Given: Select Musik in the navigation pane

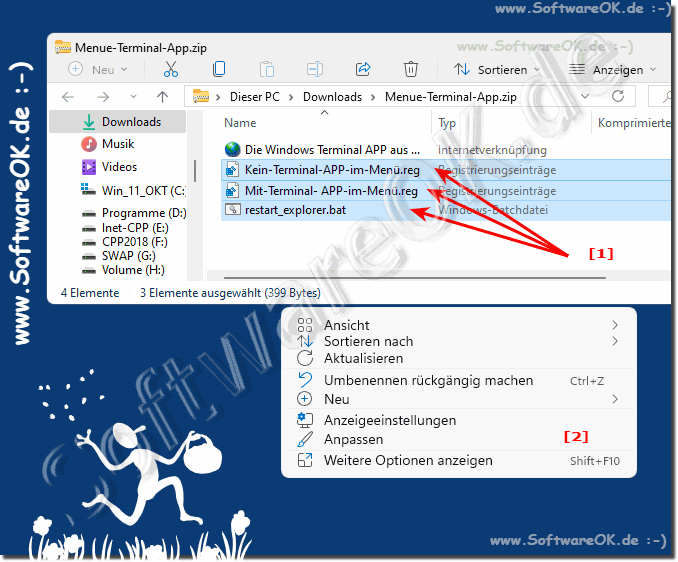Looking at the screenshot, I should [118, 144].
